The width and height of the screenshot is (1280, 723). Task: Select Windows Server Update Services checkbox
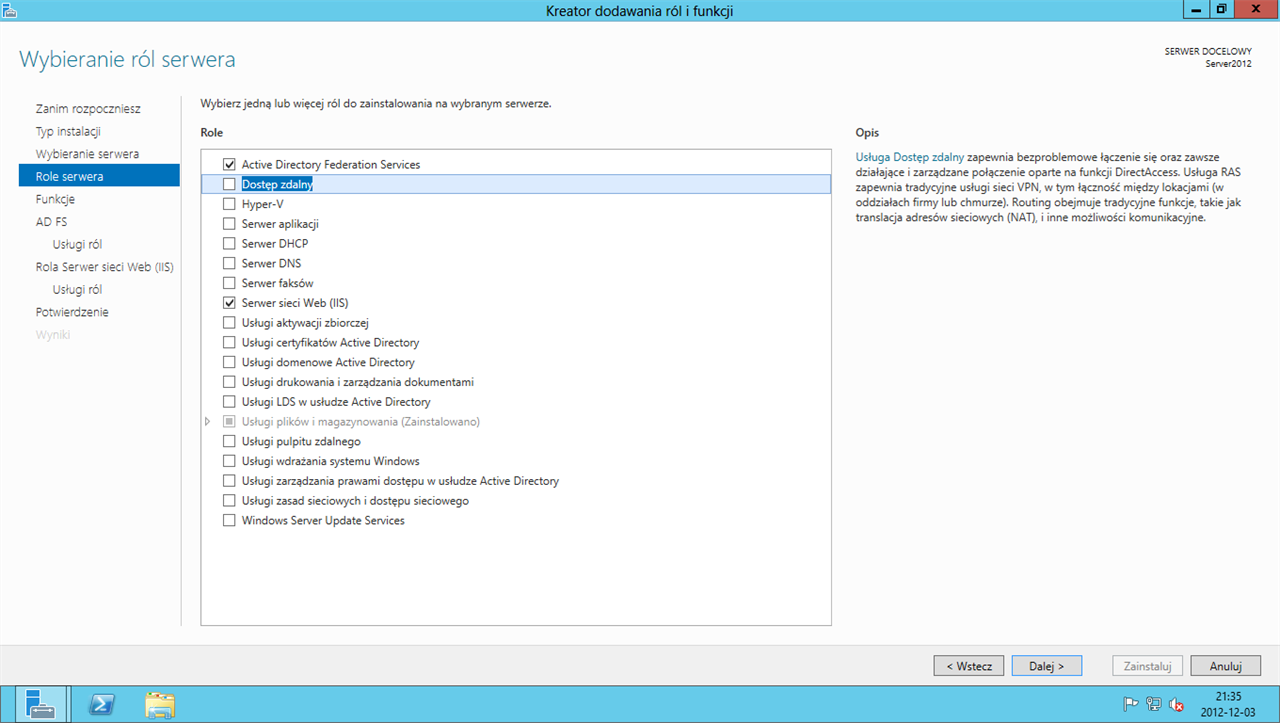pyautogui.click(x=229, y=521)
